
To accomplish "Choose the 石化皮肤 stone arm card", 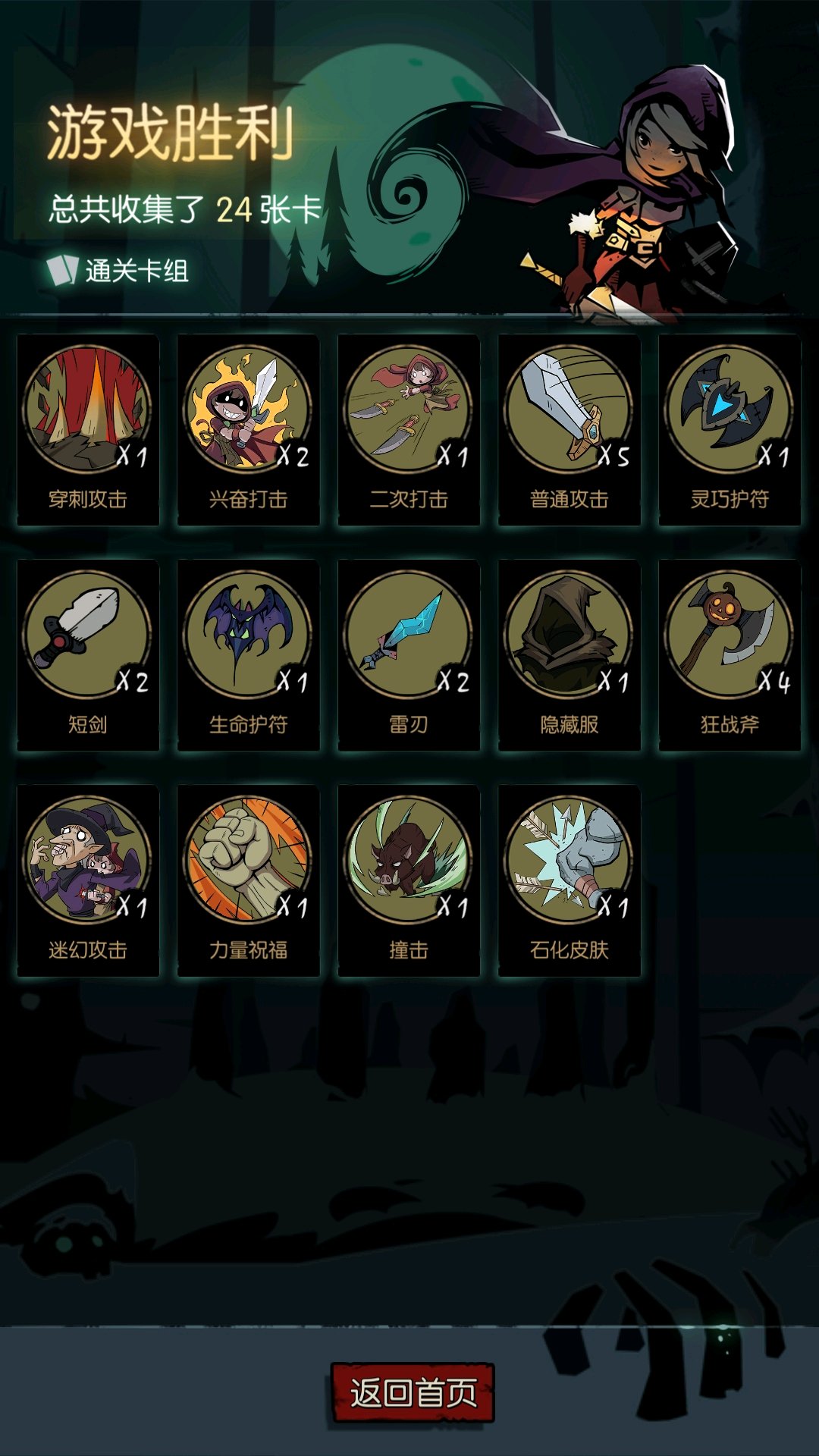I will [x=570, y=880].
